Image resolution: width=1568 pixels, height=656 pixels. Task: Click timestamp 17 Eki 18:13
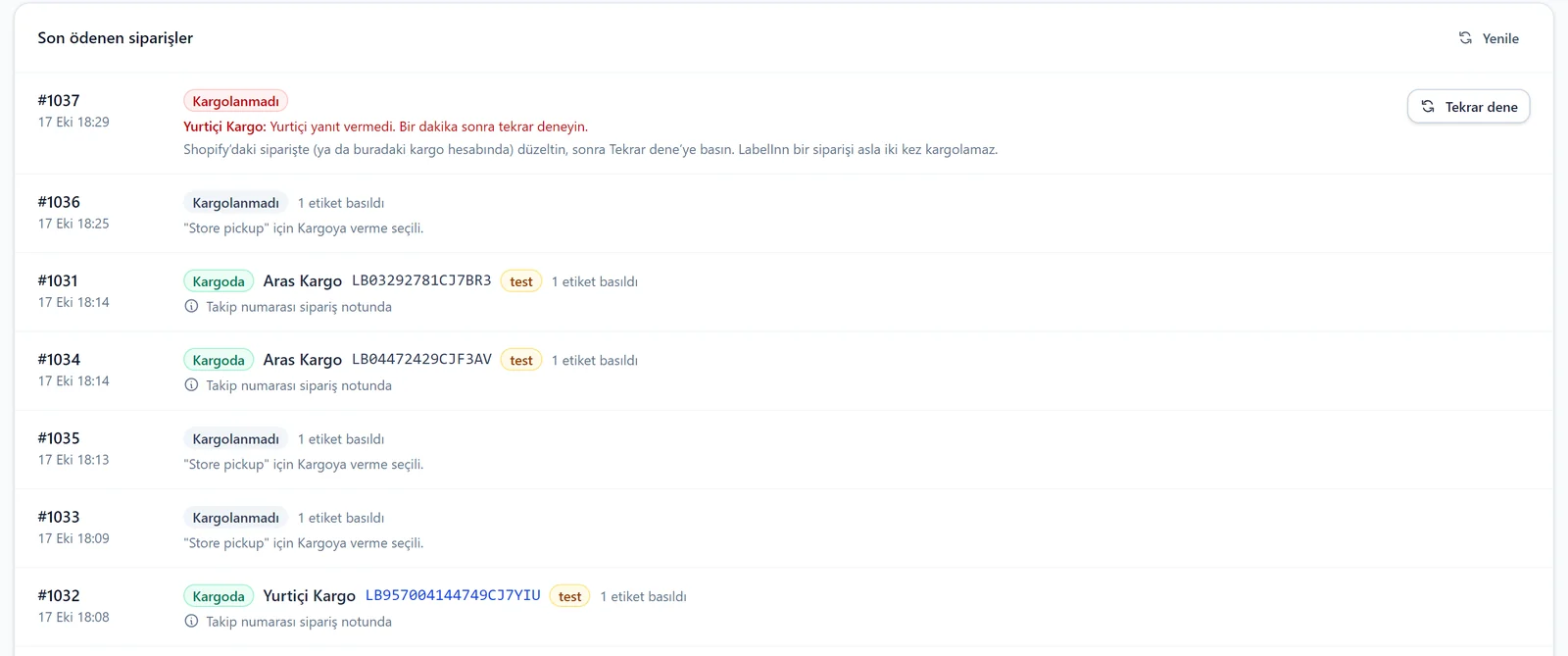click(x=73, y=460)
